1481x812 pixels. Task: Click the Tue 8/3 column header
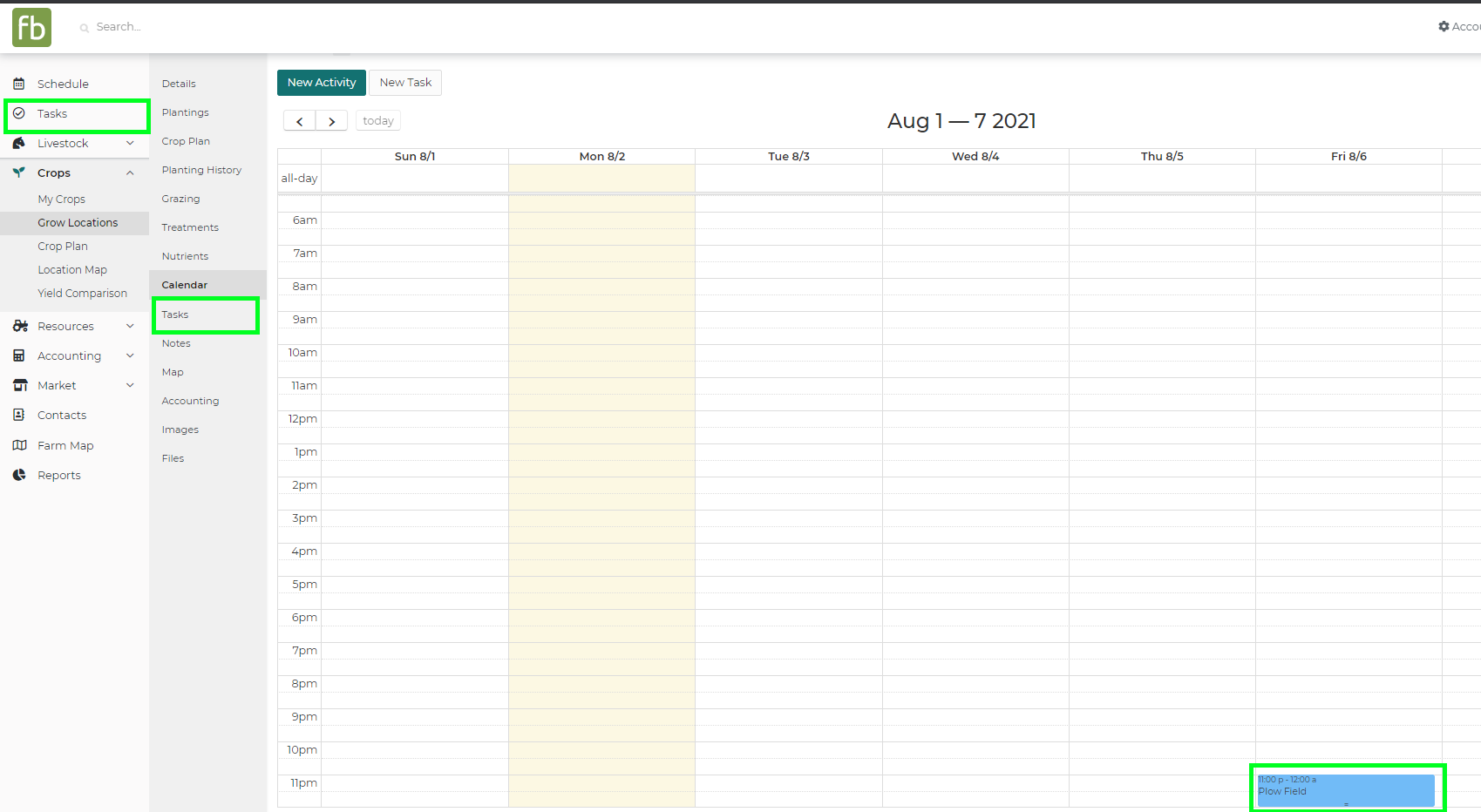pyautogui.click(x=789, y=157)
